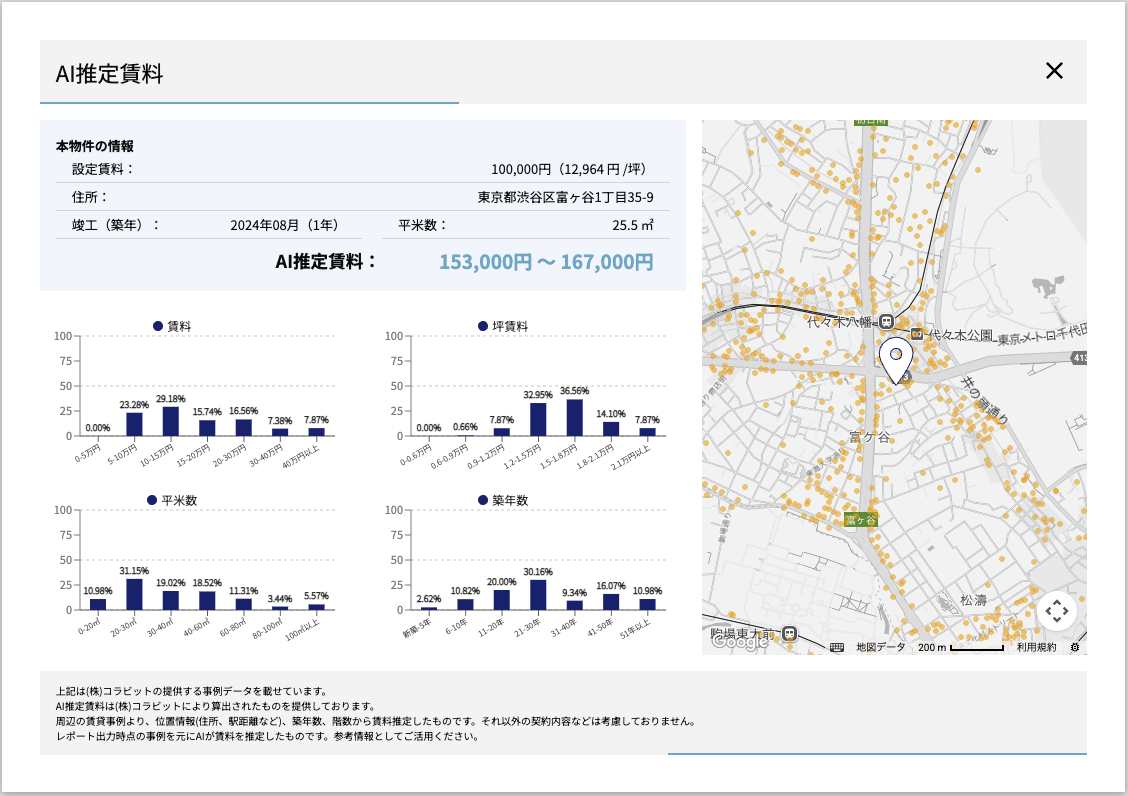Toggle the 賃料 chart legend marker
The image size is (1128, 796).
[158, 326]
